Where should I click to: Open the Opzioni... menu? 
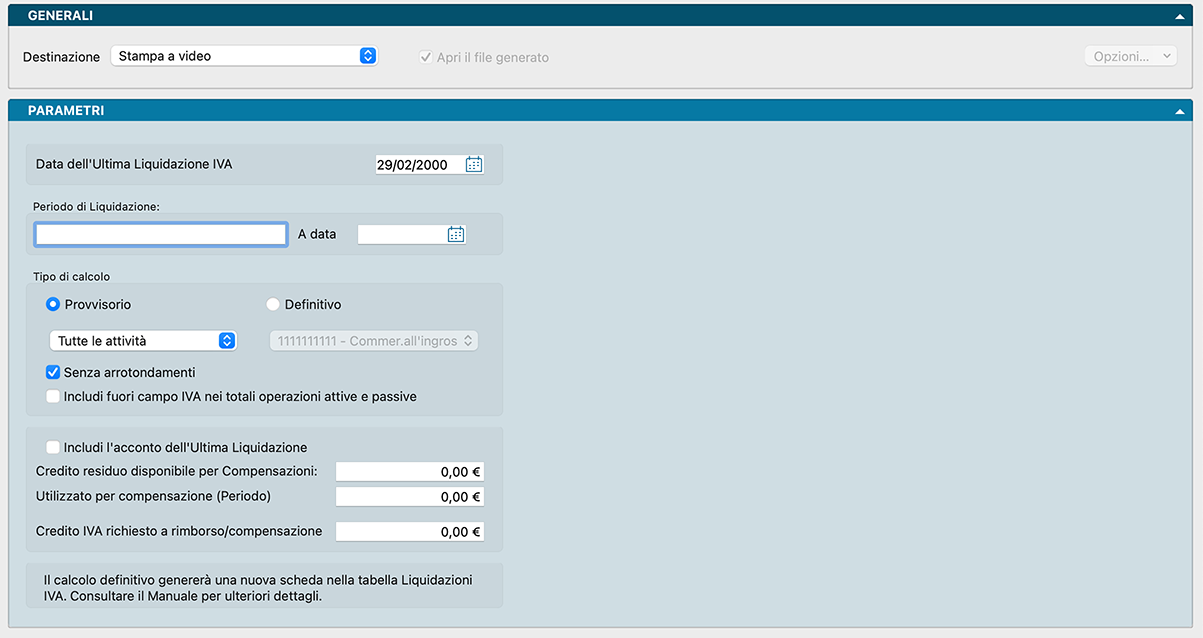[1130, 57]
